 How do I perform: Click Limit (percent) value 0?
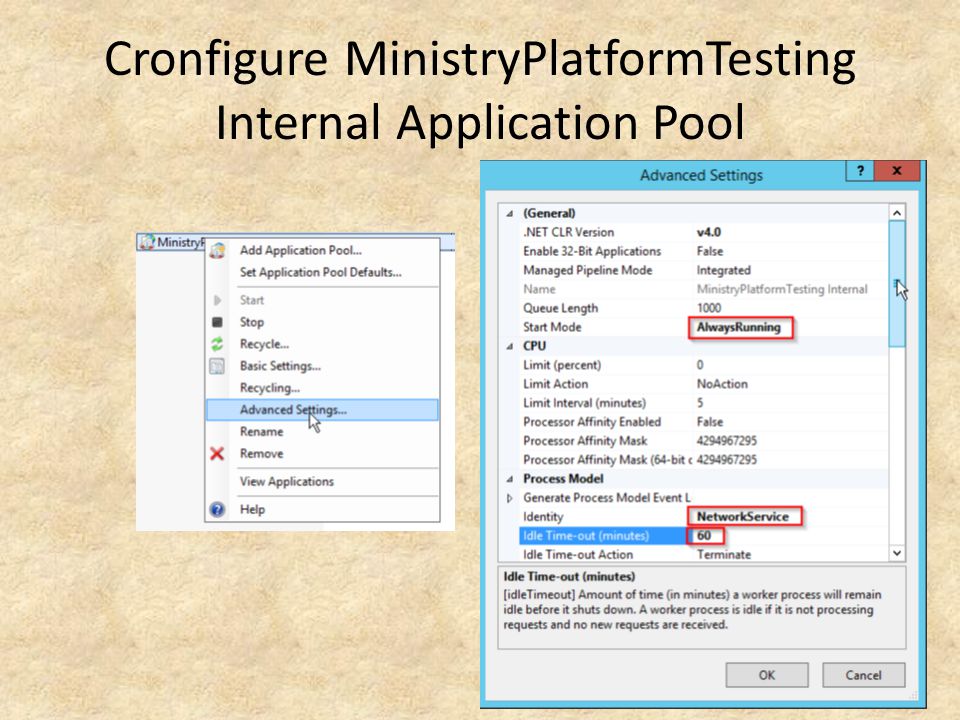pos(700,365)
